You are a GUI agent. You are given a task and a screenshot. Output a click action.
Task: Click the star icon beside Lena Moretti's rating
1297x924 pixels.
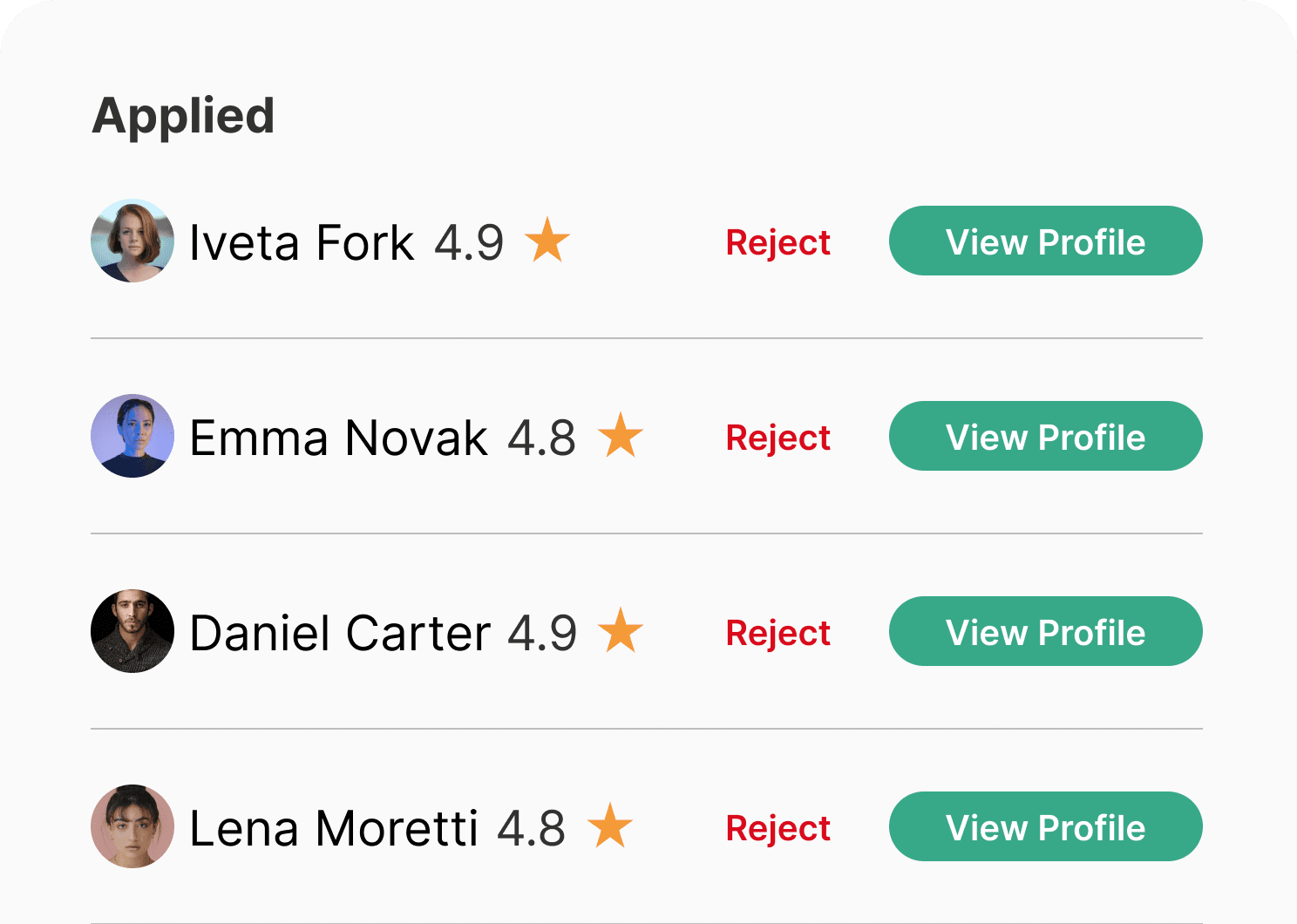point(610,826)
